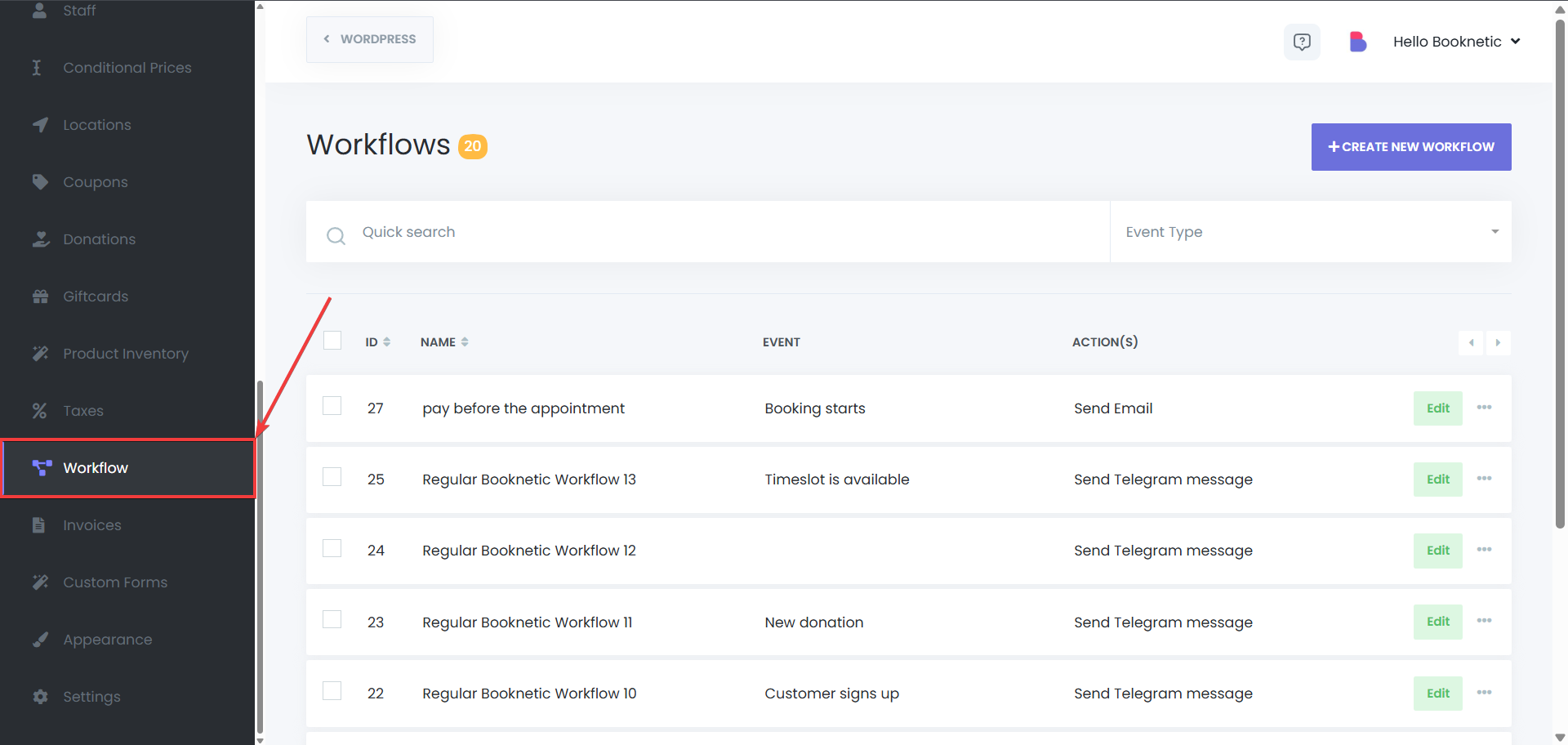Tick checkbox for workflow 24
This screenshot has height=745, width=1568.
(x=332, y=547)
